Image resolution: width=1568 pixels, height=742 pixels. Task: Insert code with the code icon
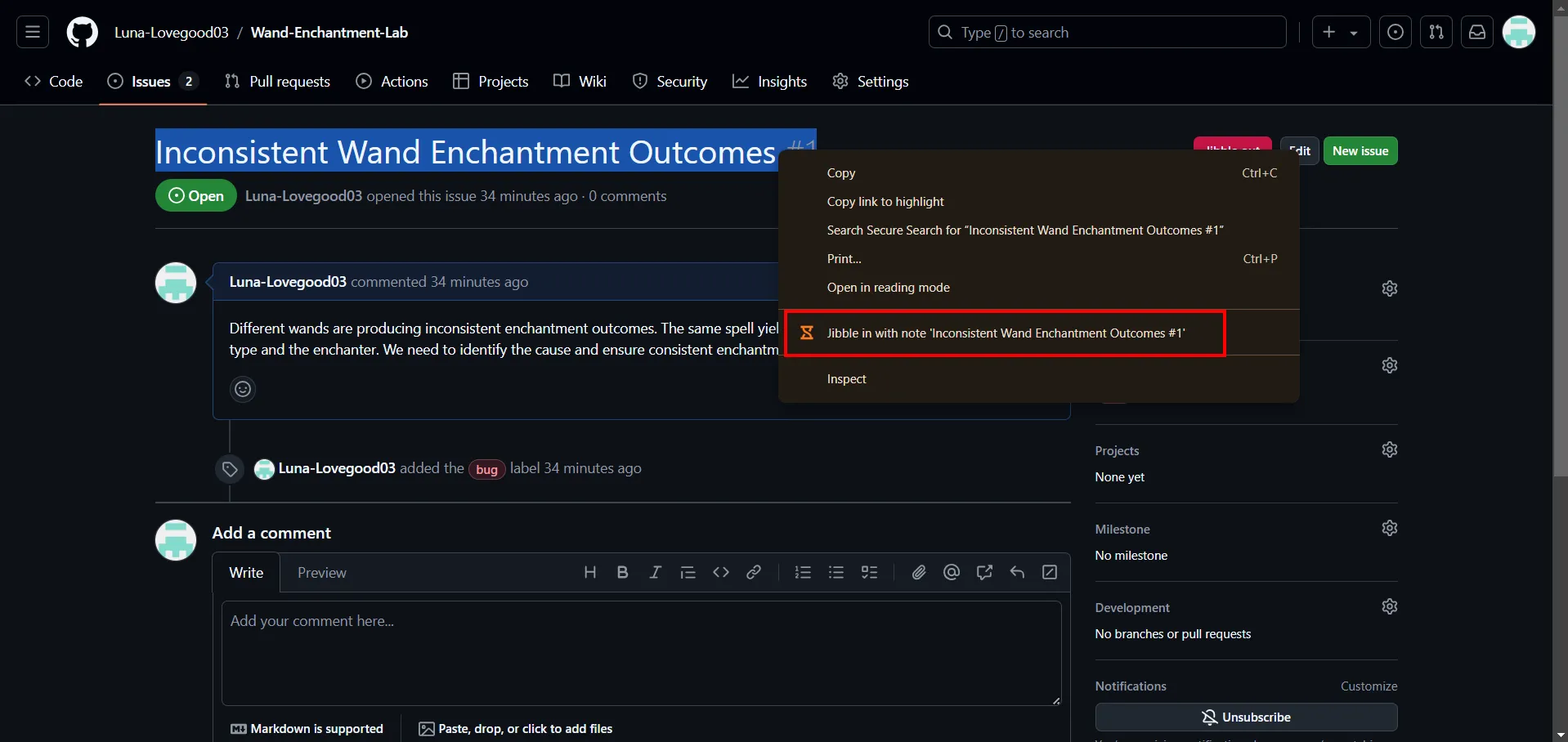click(720, 572)
